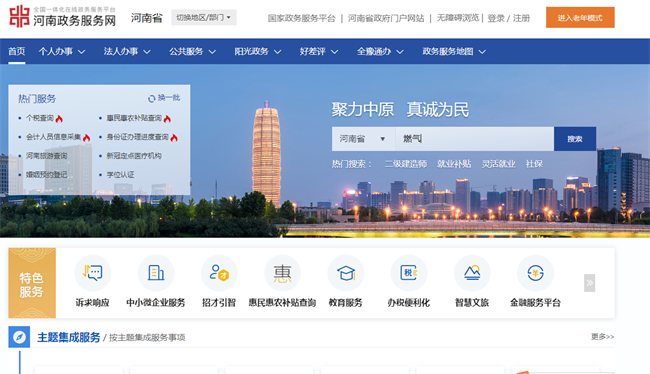Focus the search box containing 燃气

pyautogui.click(x=474, y=139)
